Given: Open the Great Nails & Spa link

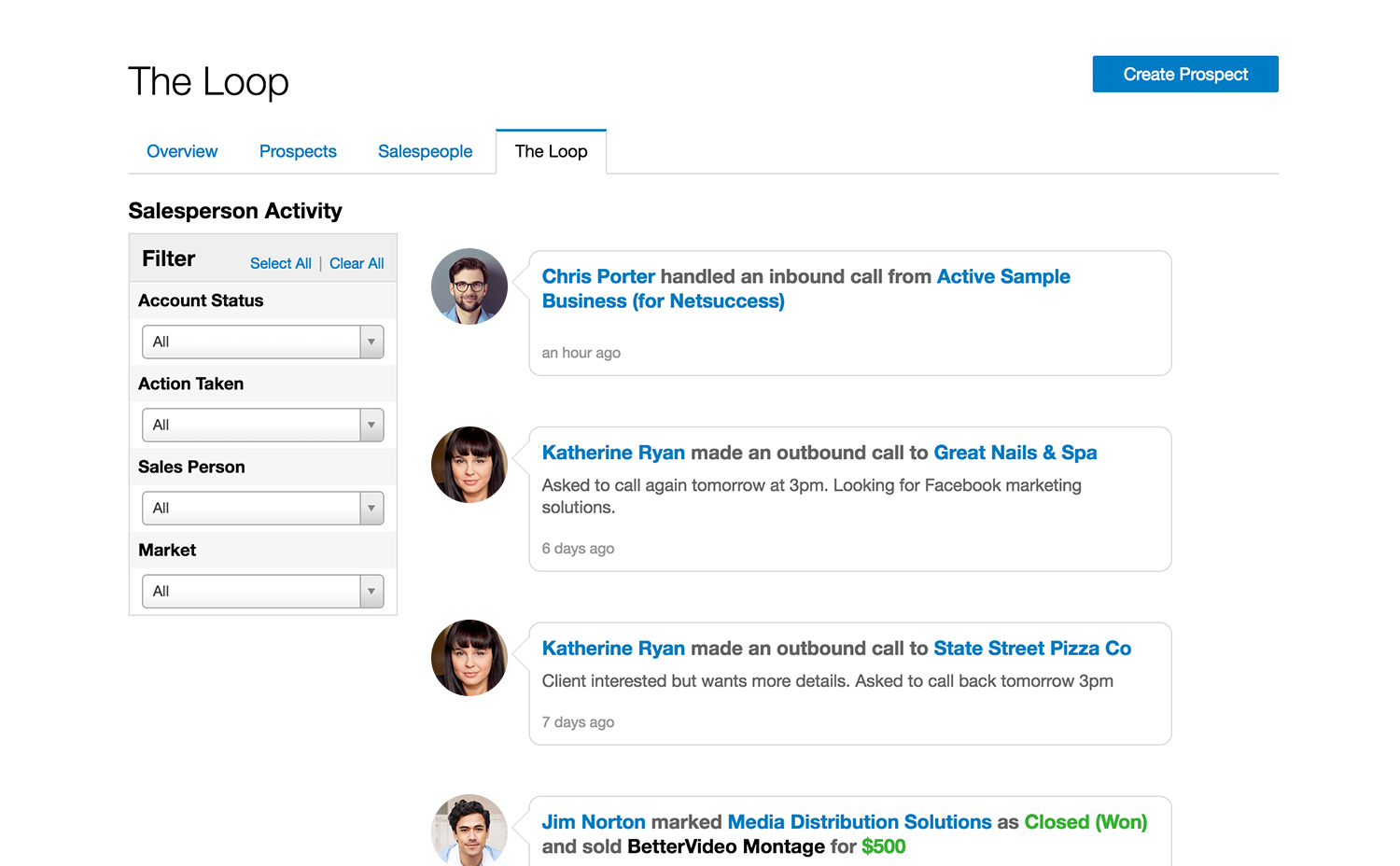Looking at the screenshot, I should (x=1015, y=453).
